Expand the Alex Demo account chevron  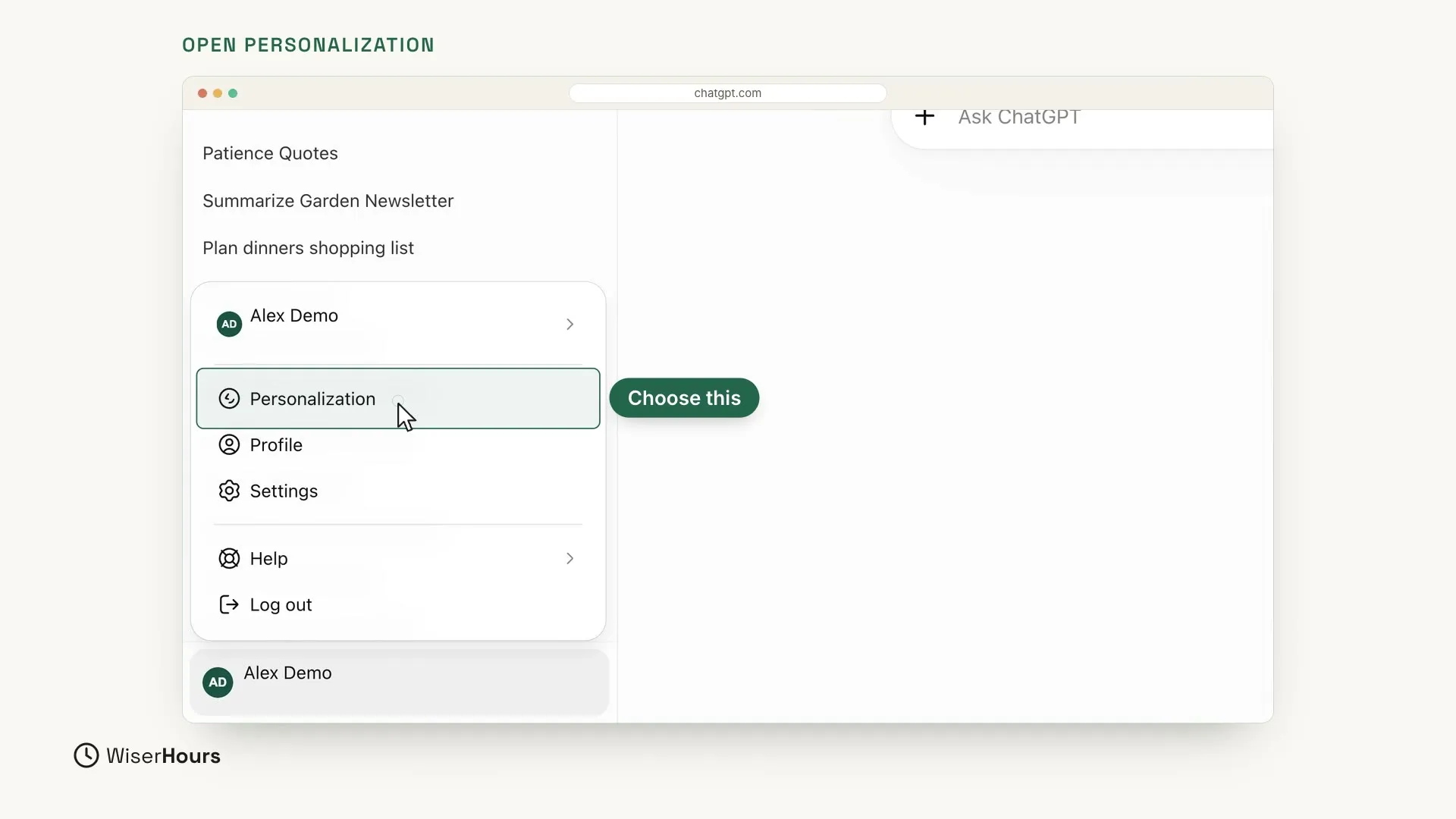click(570, 325)
